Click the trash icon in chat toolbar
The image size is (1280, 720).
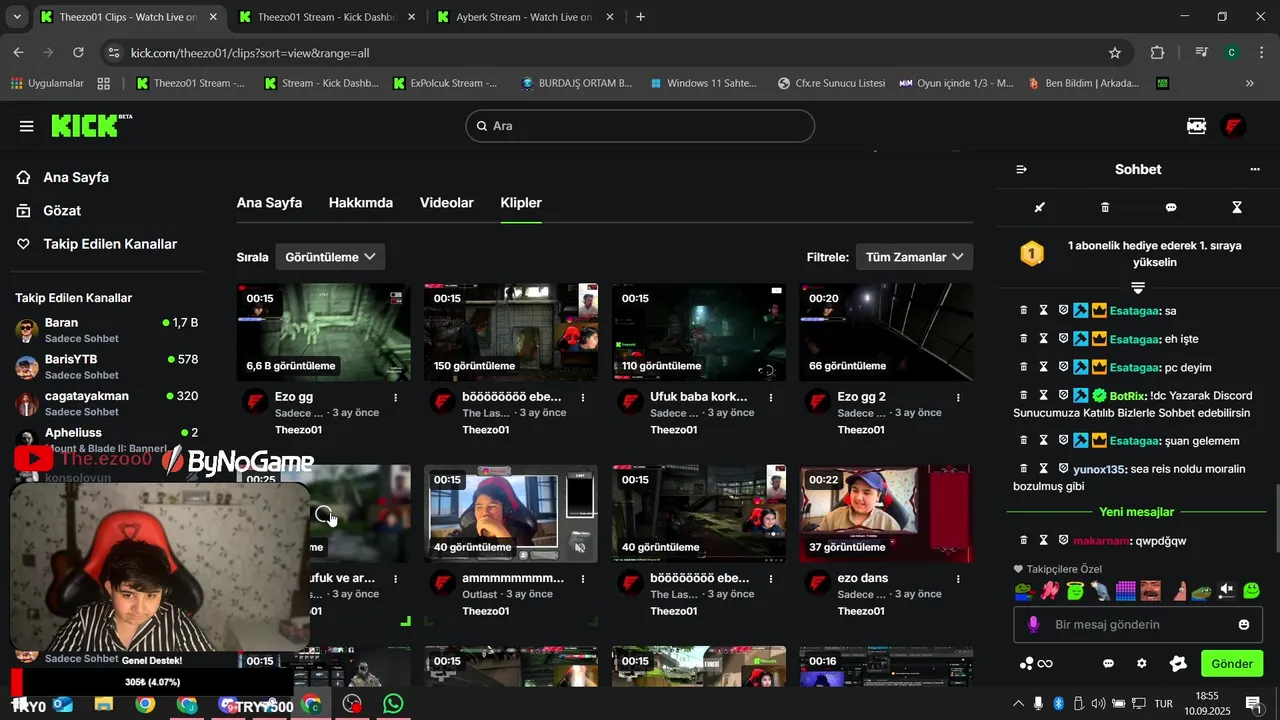point(1105,208)
